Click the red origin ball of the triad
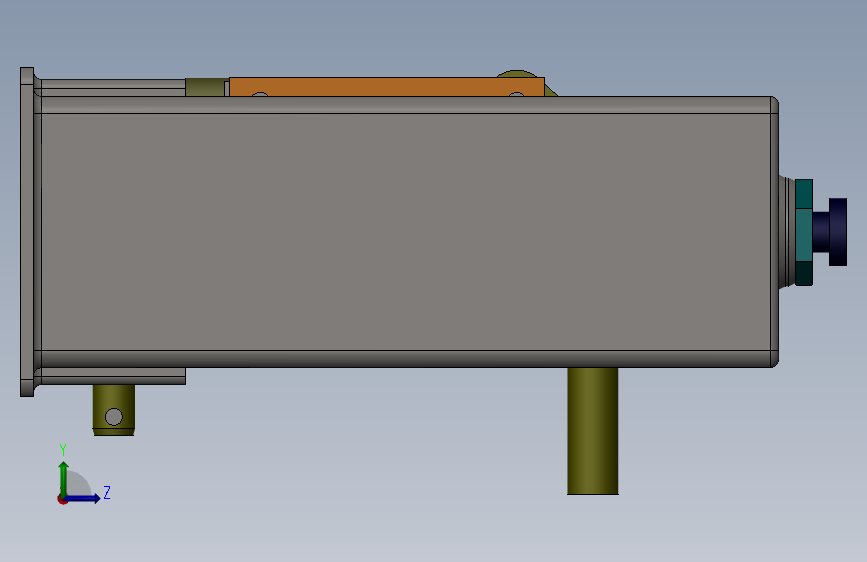The width and height of the screenshot is (867, 562). [x=62, y=500]
